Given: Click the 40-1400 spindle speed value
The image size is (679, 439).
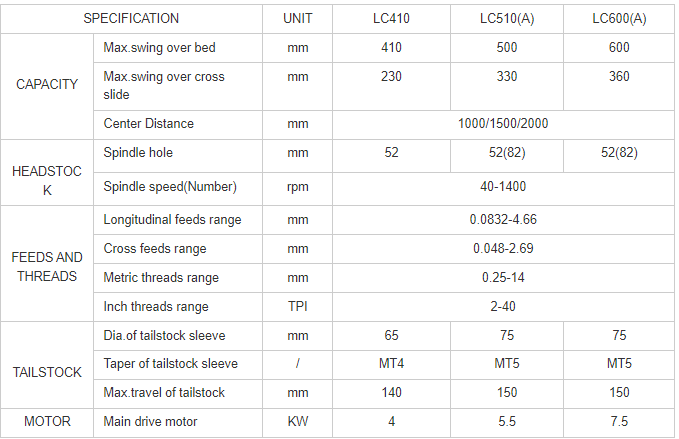Looking at the screenshot, I should [503, 187].
